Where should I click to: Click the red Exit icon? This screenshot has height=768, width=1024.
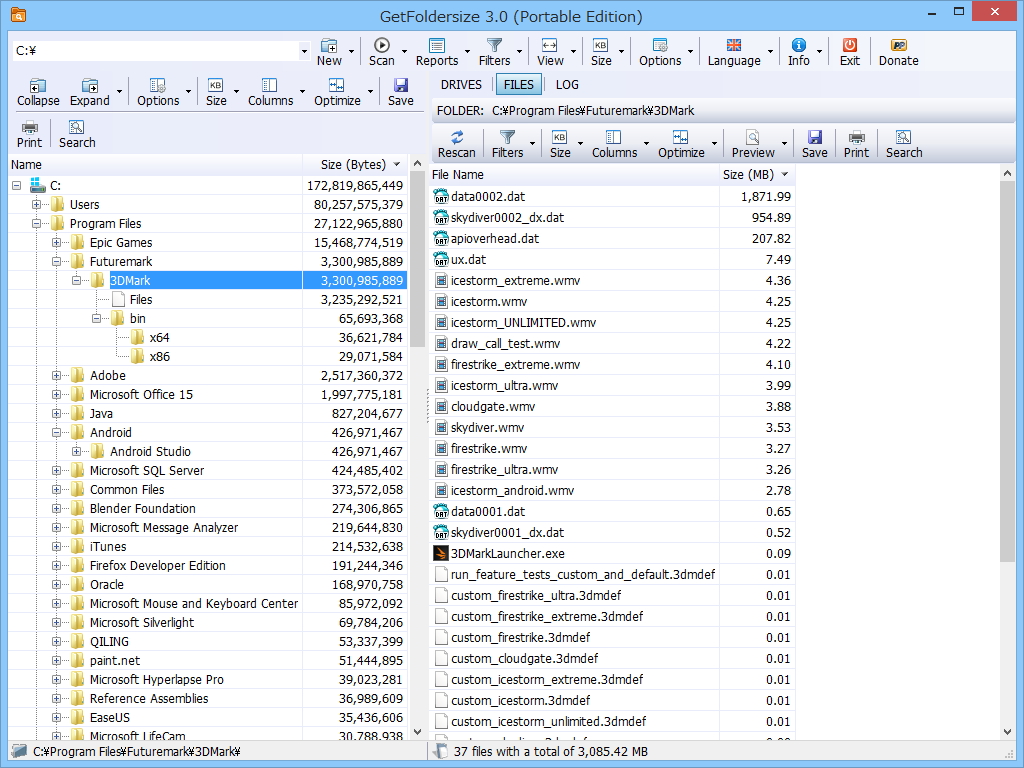coord(850,52)
